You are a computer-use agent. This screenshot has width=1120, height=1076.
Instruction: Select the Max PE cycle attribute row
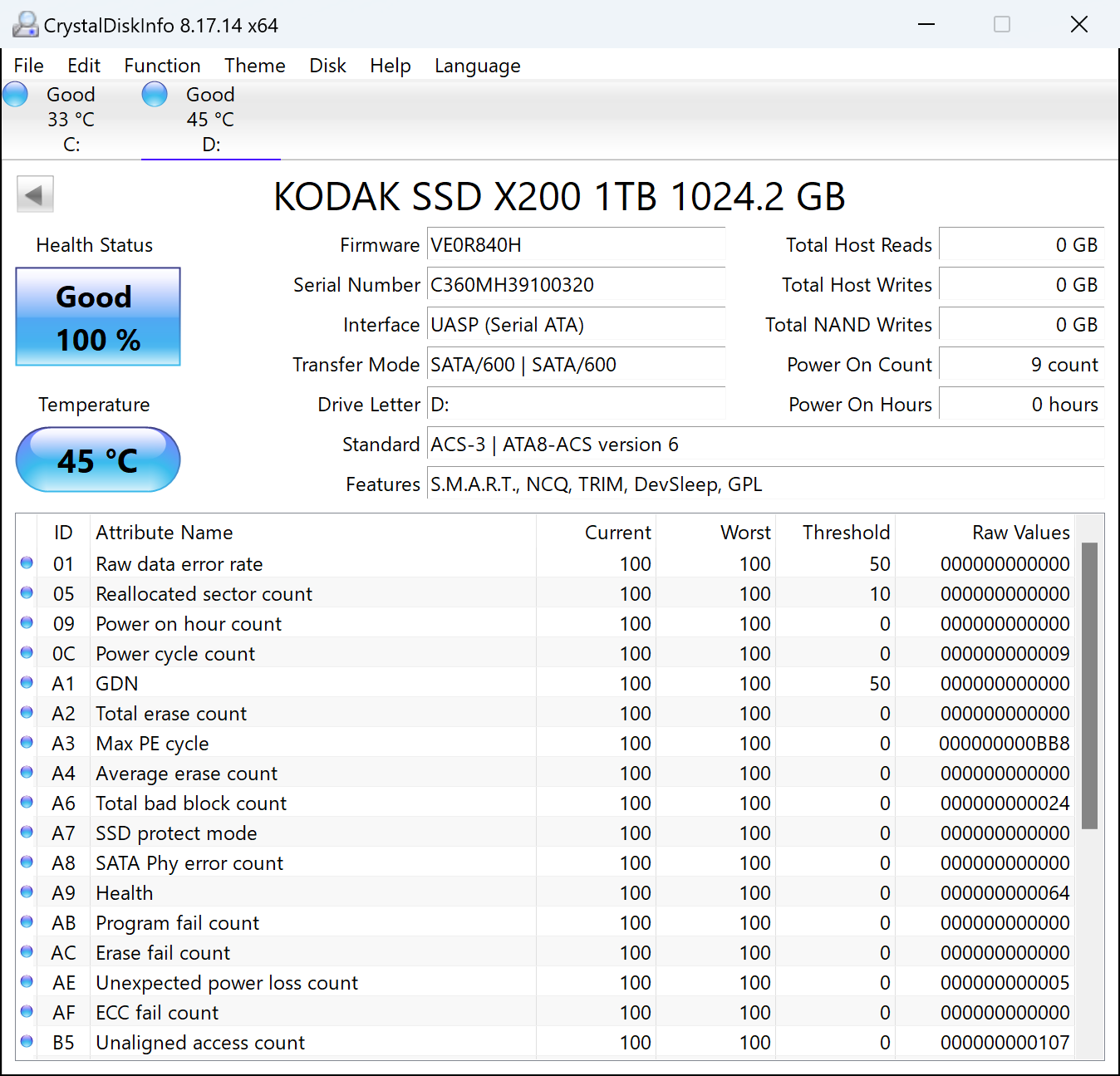[152, 744]
